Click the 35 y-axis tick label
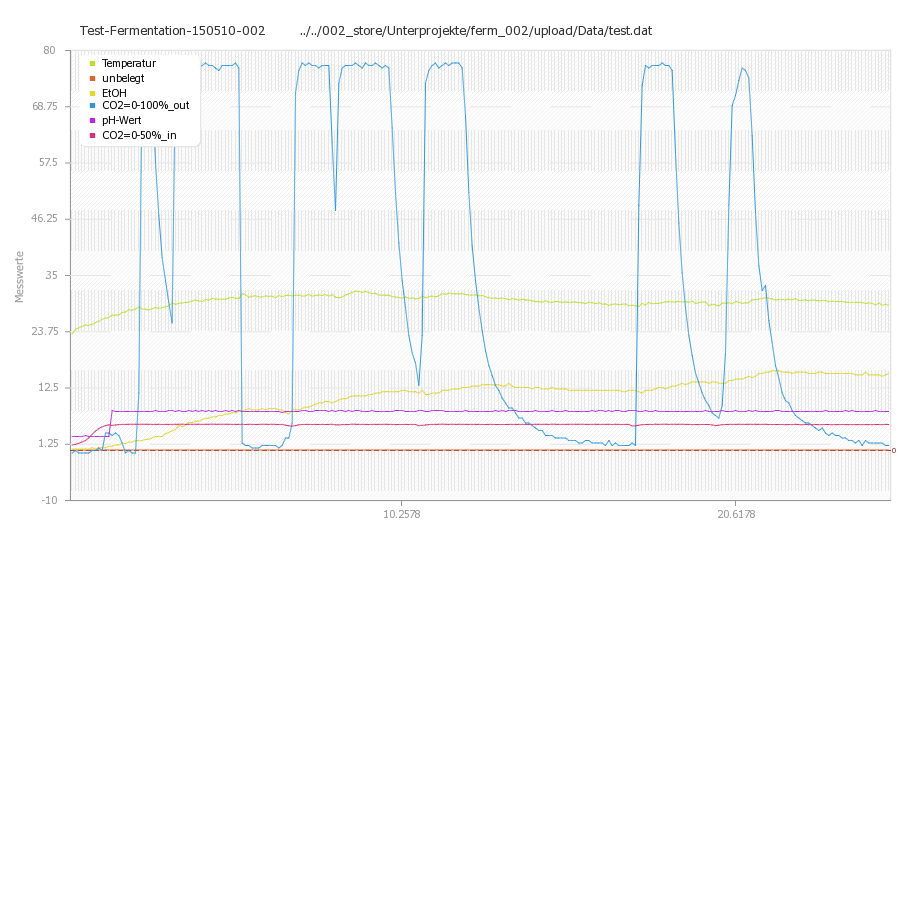 [49, 275]
